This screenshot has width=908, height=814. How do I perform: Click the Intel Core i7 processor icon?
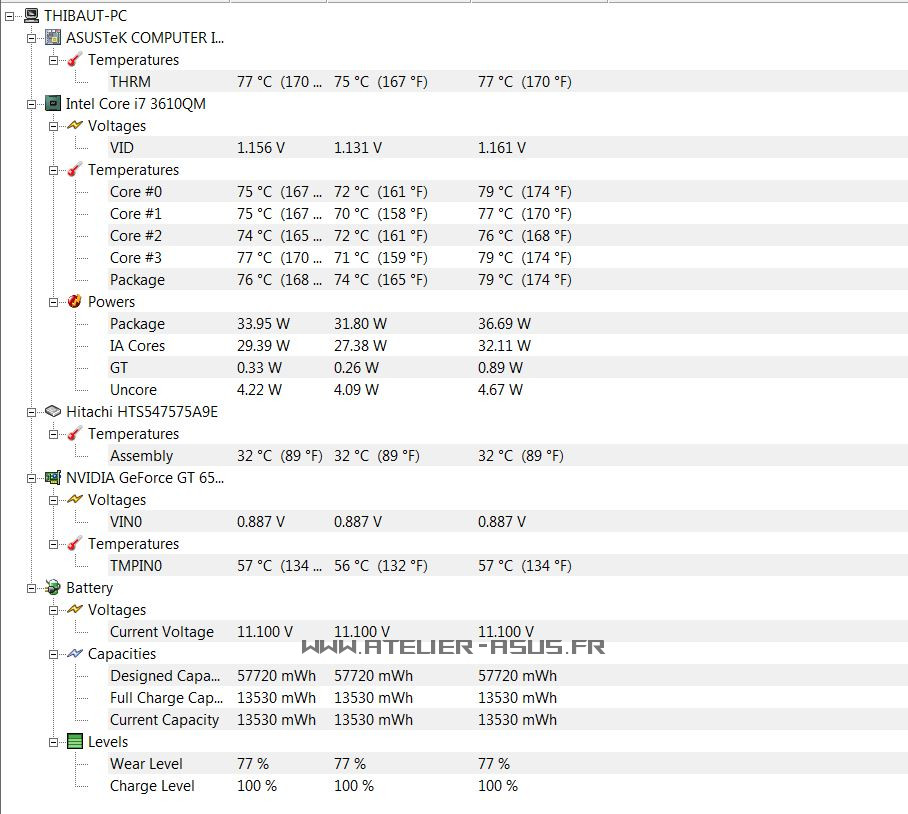[x=53, y=104]
